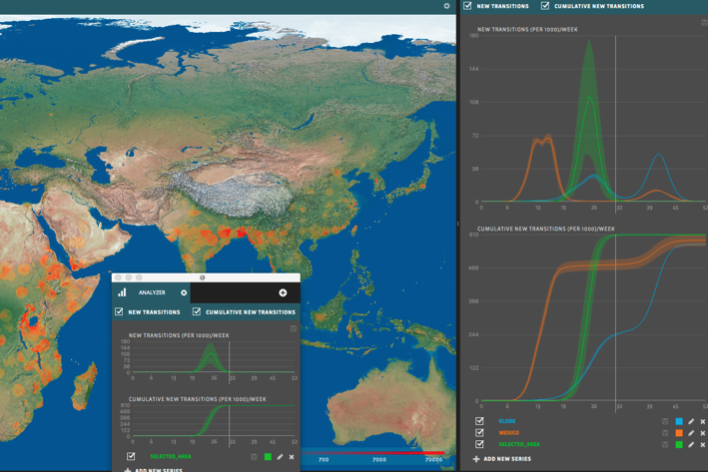This screenshot has width=708, height=472.
Task: Click Add New Series in the right panel
Action: click(x=504, y=458)
